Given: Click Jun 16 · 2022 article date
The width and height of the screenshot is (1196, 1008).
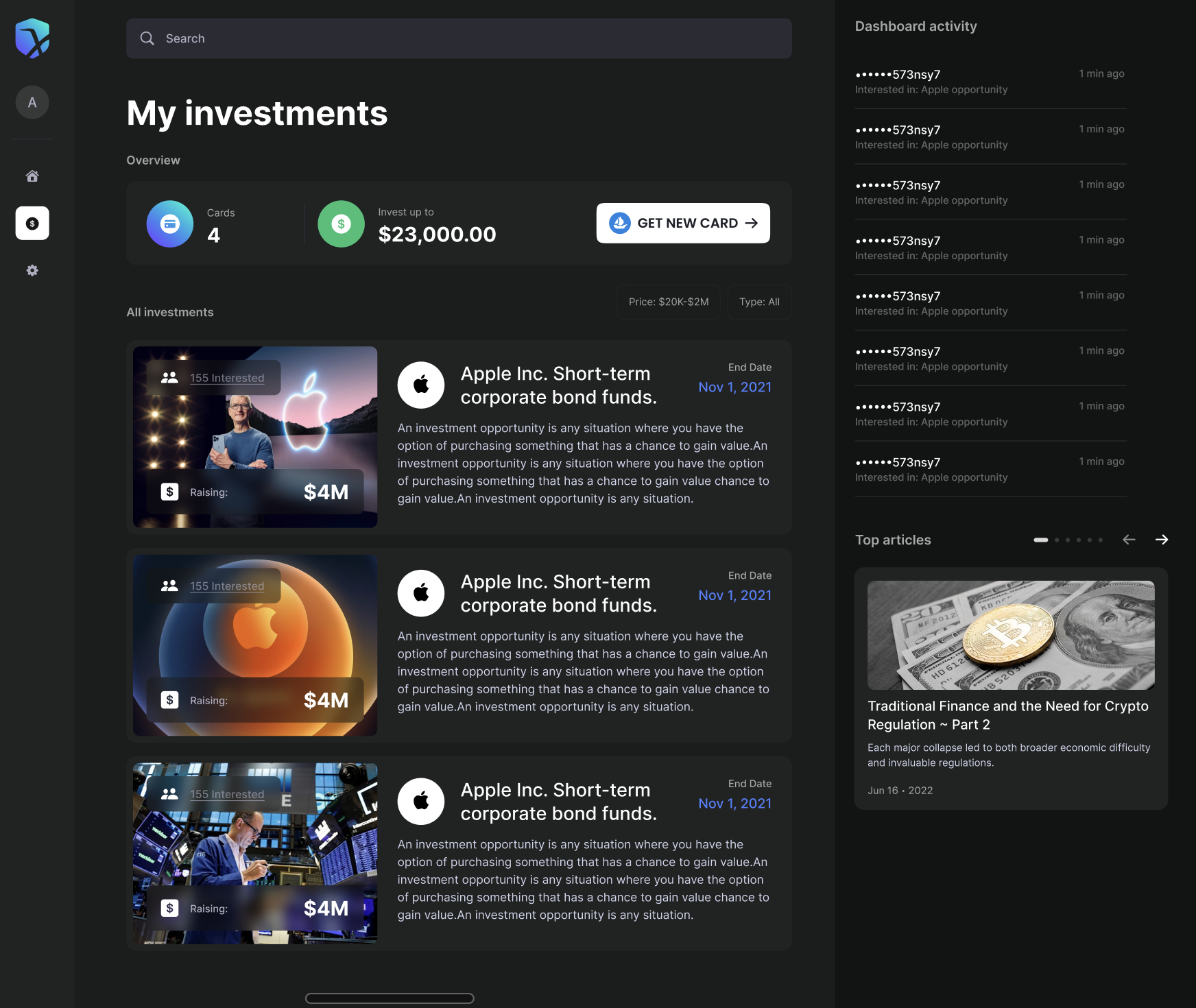Looking at the screenshot, I should (900, 791).
